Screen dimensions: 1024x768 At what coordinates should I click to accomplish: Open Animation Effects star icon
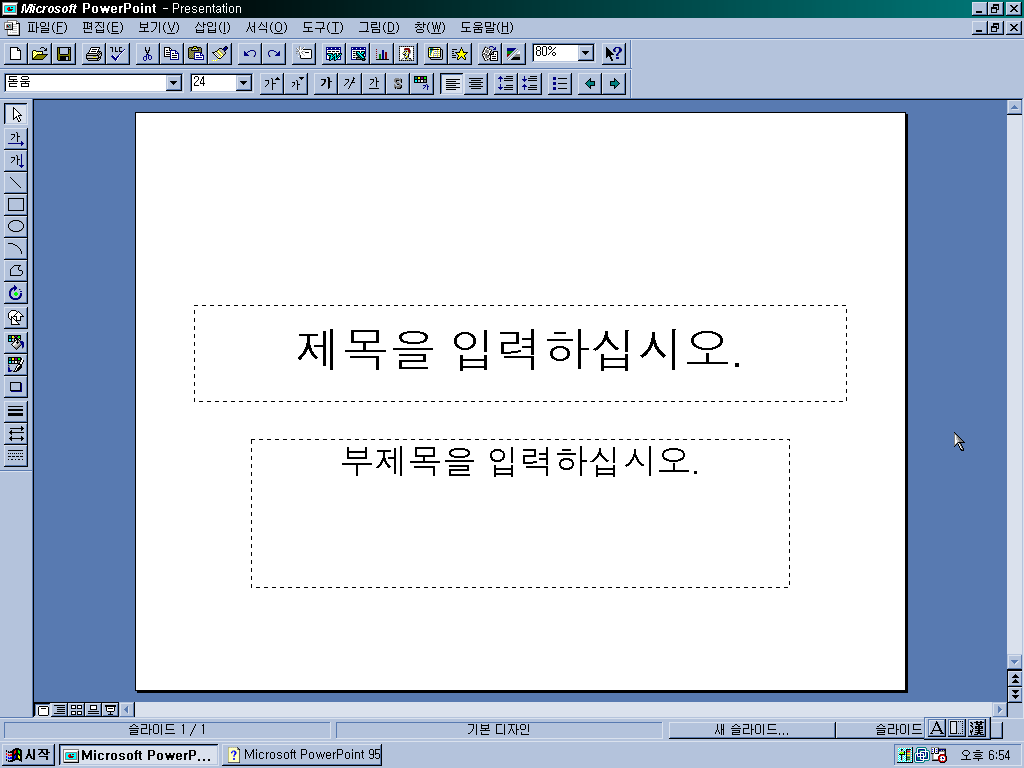click(460, 54)
